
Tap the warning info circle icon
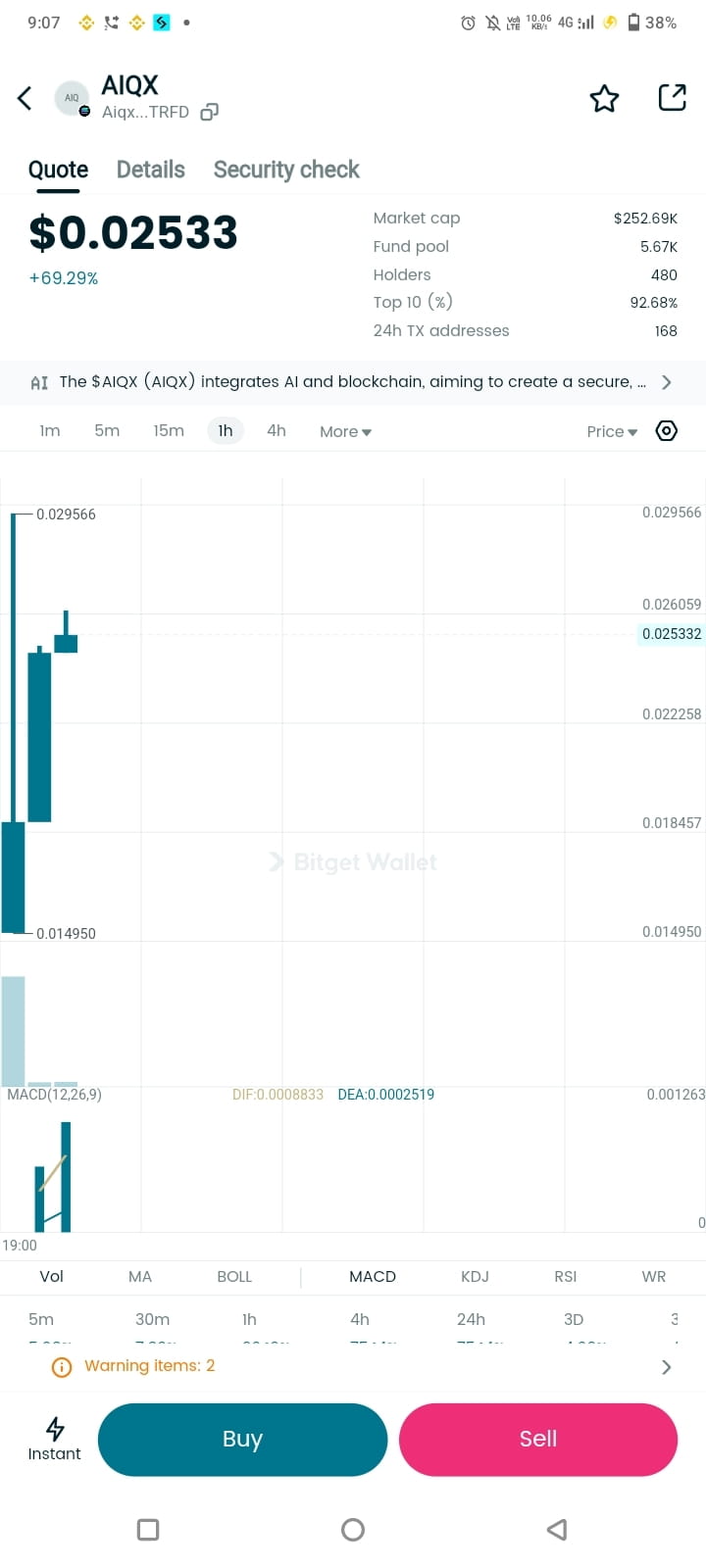point(62,1367)
